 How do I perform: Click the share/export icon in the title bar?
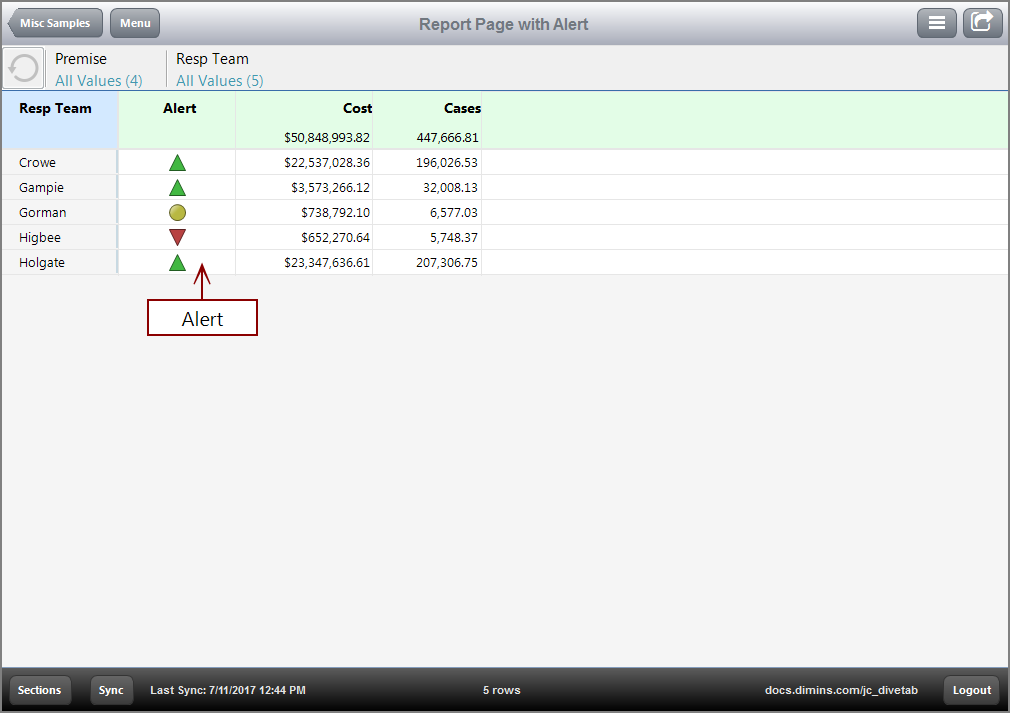point(982,22)
